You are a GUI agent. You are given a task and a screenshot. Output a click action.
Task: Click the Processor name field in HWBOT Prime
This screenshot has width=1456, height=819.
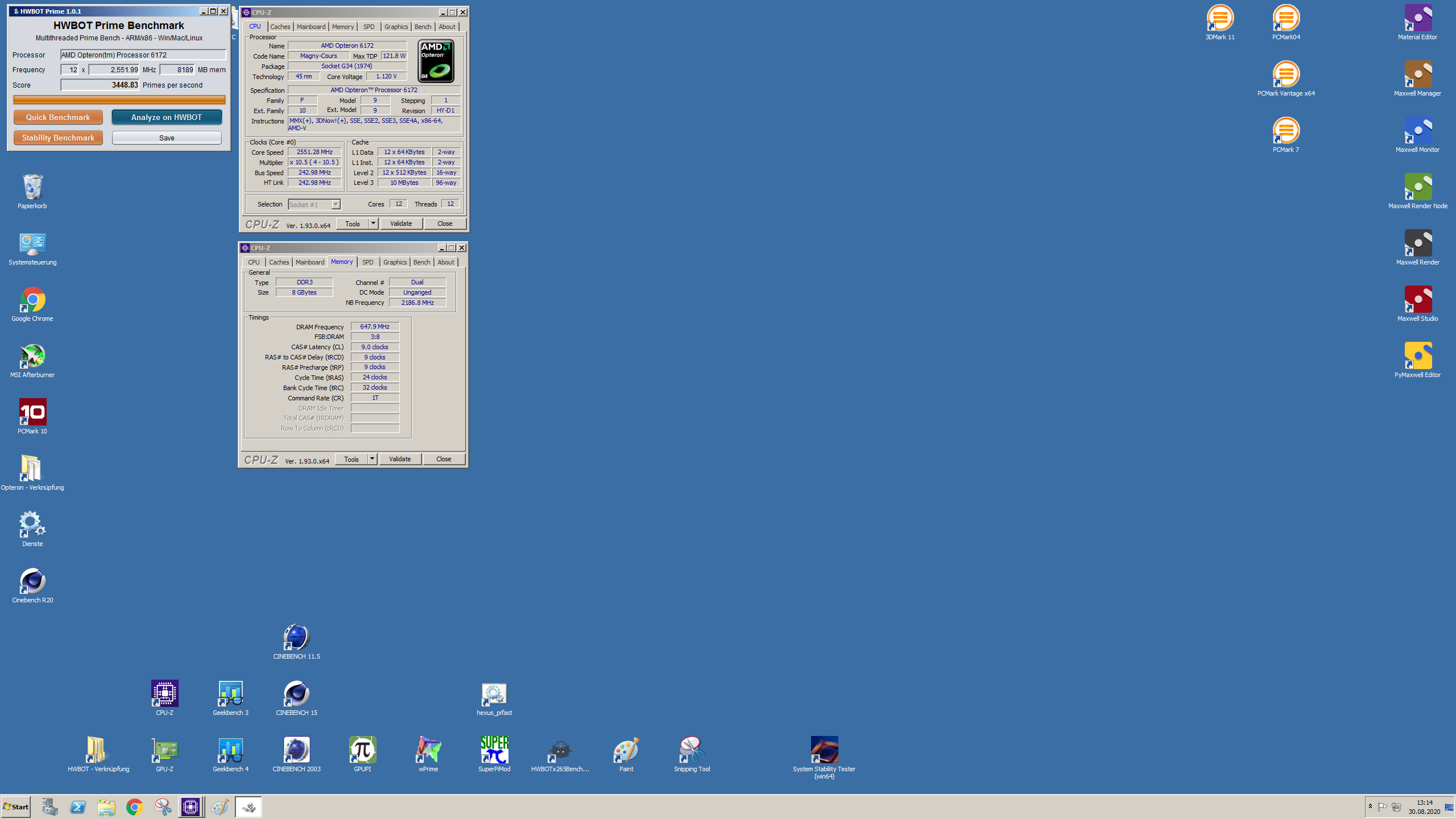pyautogui.click(x=143, y=55)
